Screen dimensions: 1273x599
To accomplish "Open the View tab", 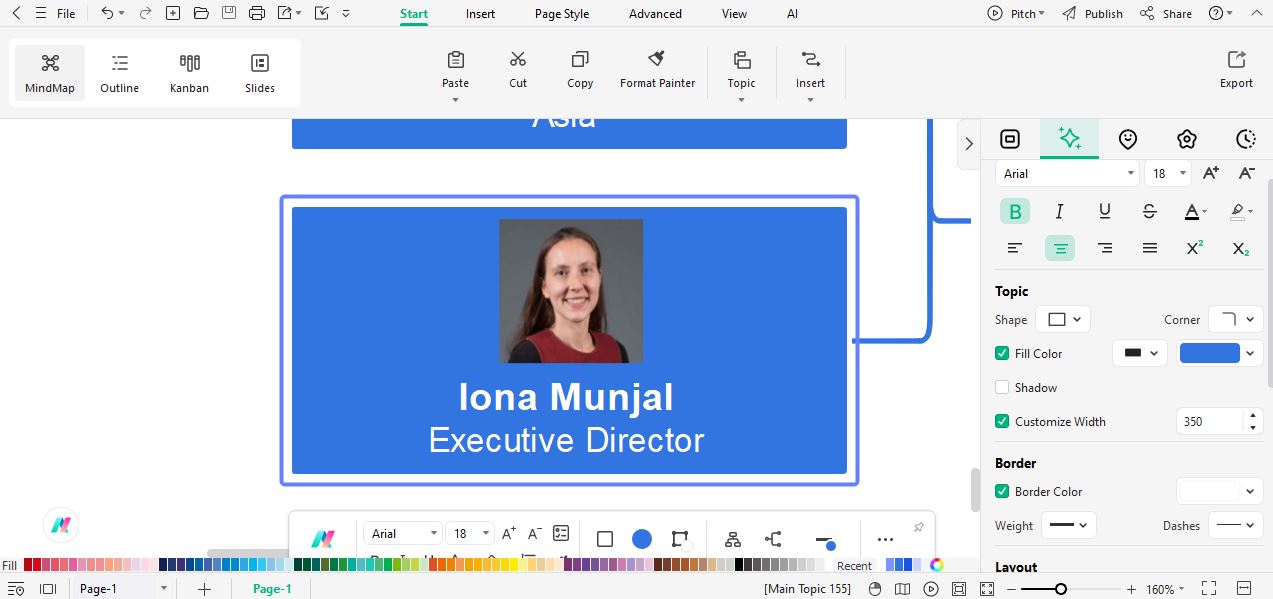I will [x=734, y=14].
